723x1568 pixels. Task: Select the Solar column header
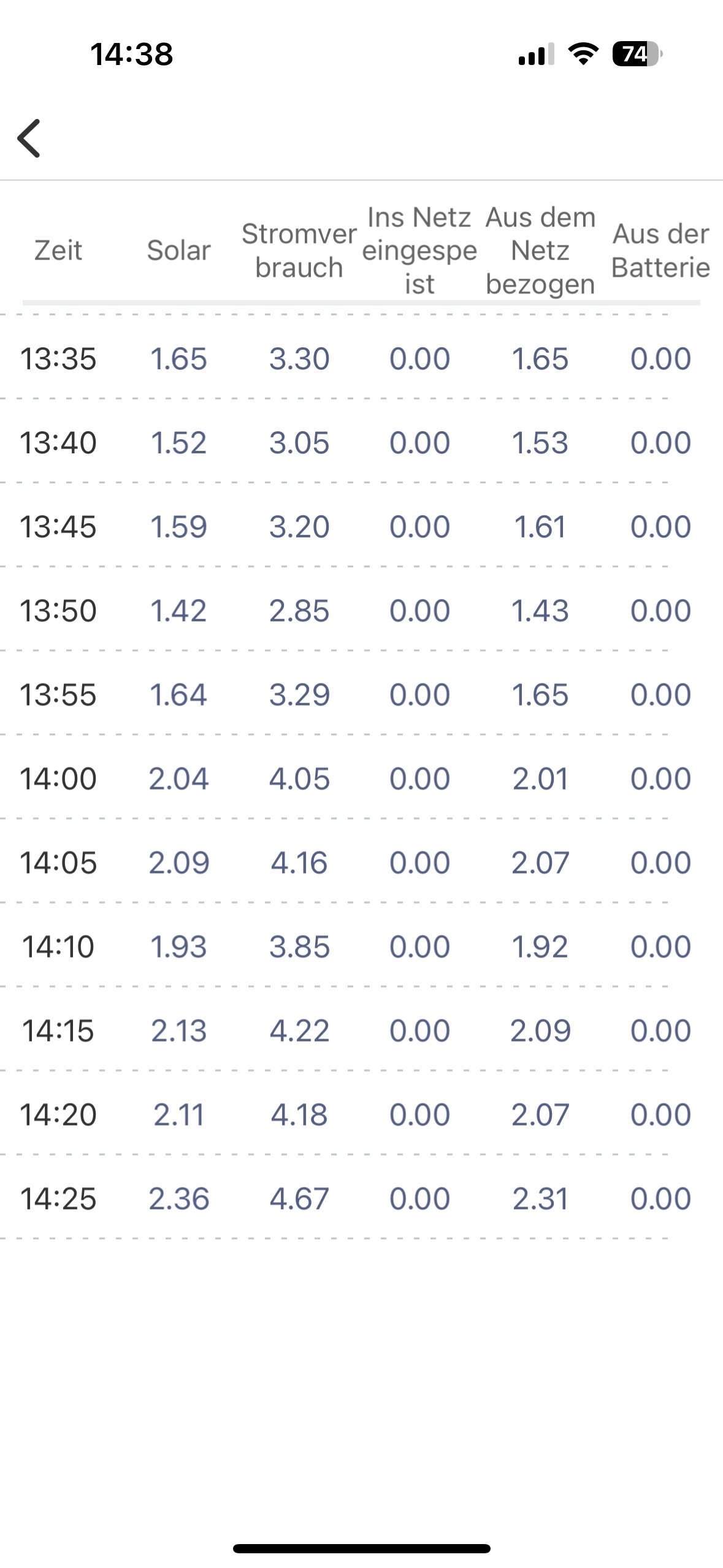click(178, 250)
